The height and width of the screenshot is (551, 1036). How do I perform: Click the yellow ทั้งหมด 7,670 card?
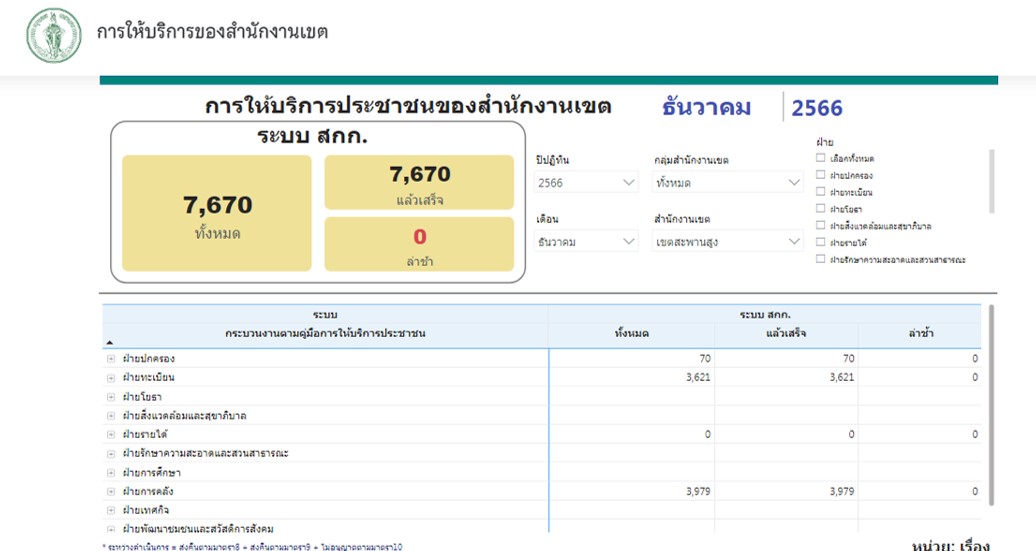(217, 213)
